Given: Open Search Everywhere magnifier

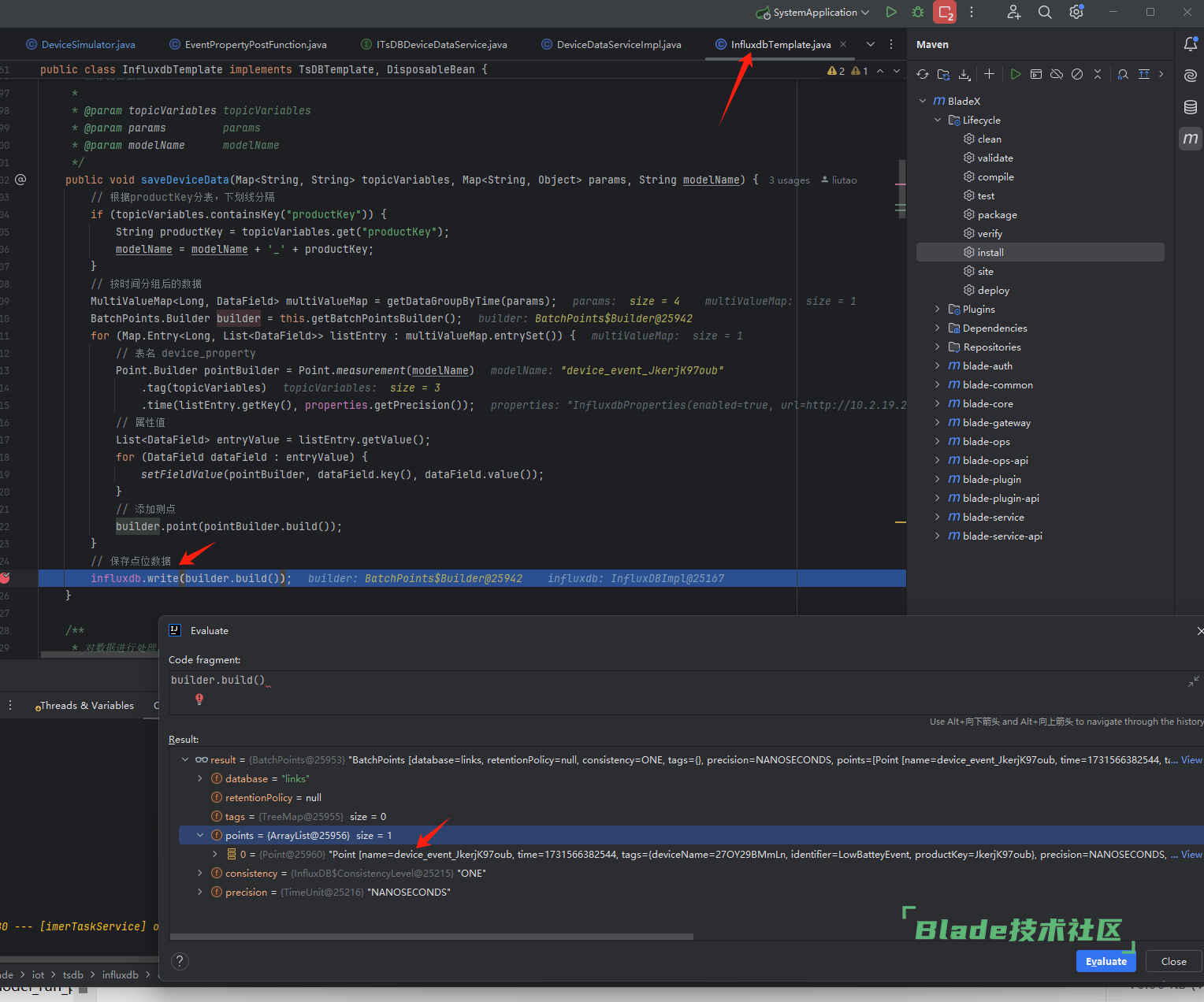Looking at the screenshot, I should coord(1045,12).
